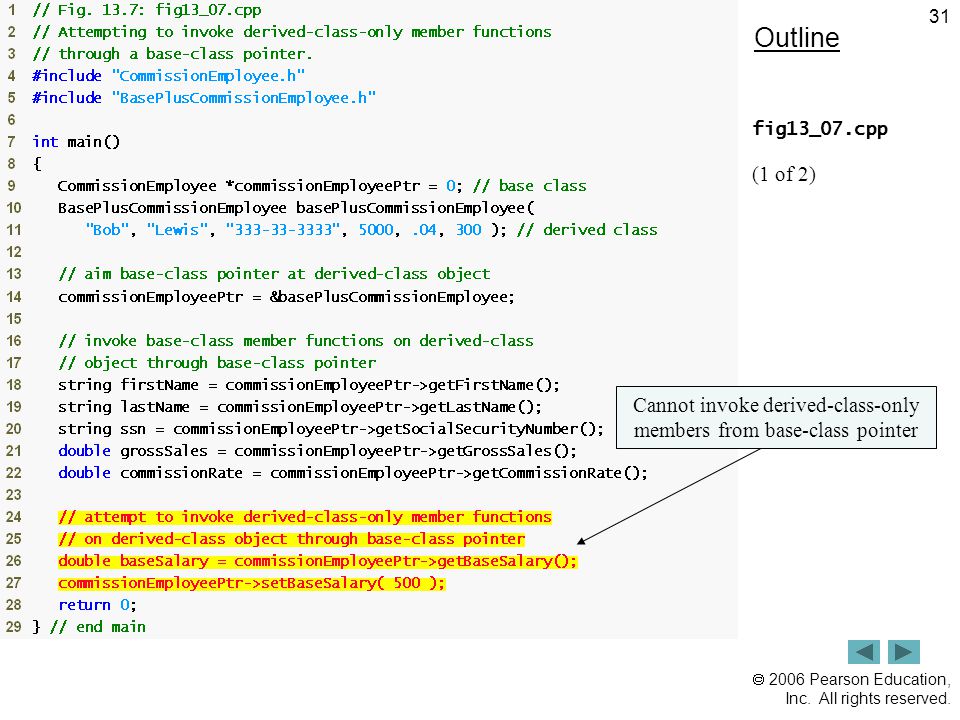Click the Outline heading link
Screen dimensions: 960x720
click(x=797, y=38)
